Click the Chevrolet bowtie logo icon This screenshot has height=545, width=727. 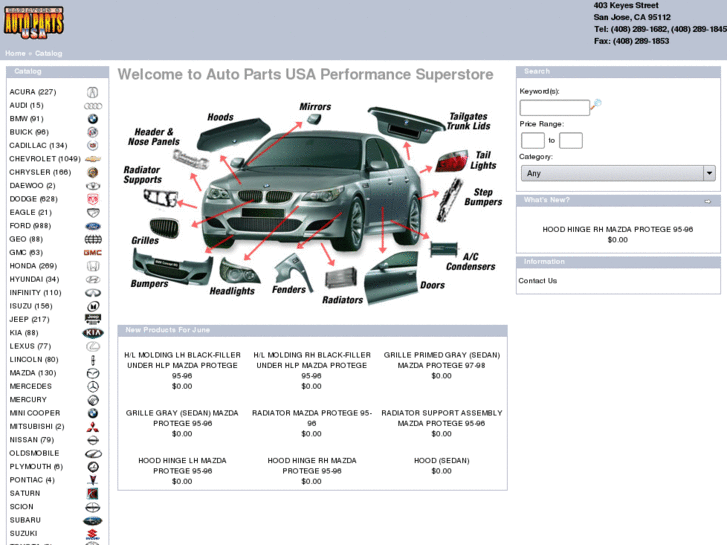(x=93, y=159)
